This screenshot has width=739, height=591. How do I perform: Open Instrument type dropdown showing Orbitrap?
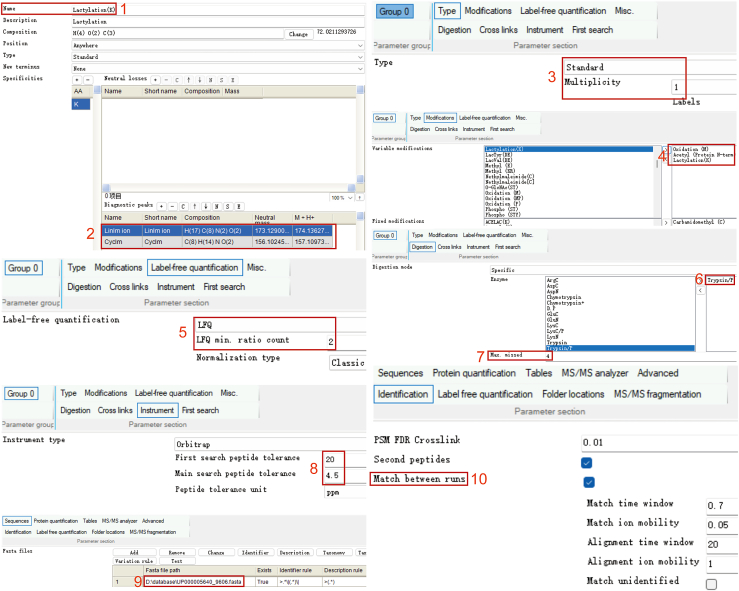(270, 444)
